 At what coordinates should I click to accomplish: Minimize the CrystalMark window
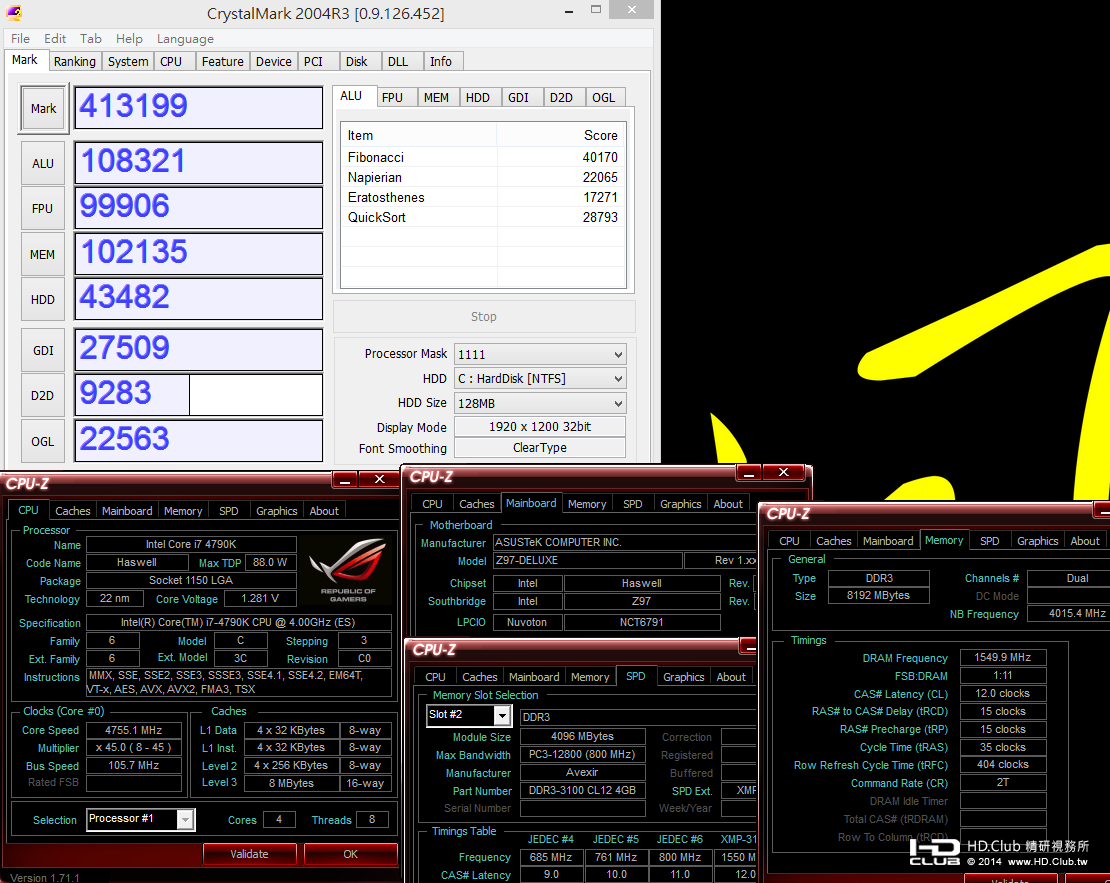[x=570, y=11]
